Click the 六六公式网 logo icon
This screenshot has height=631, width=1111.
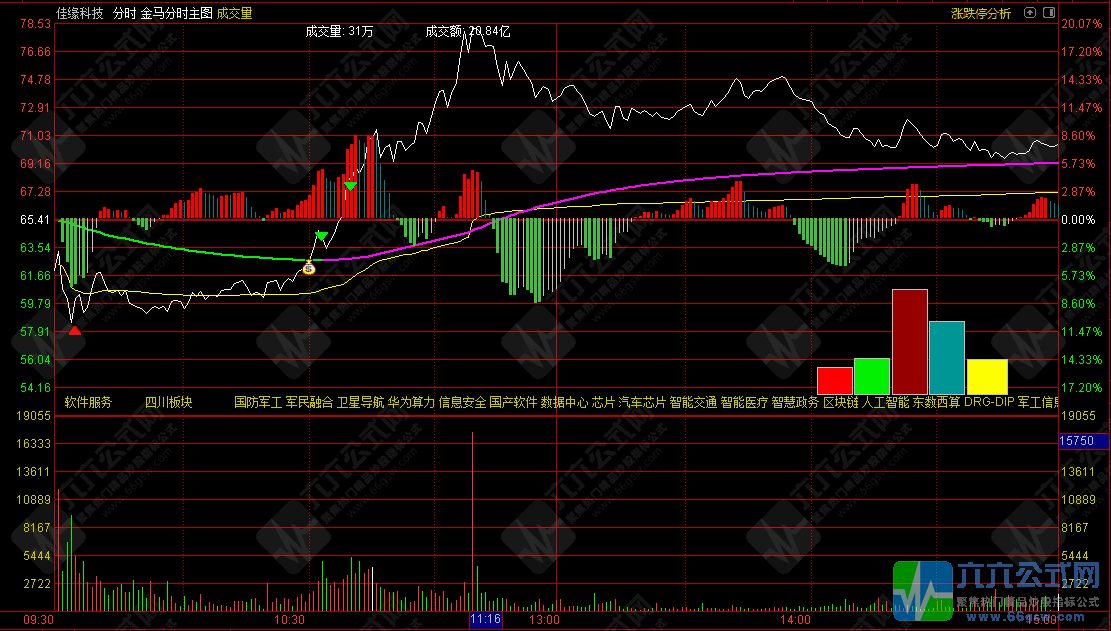(922, 591)
